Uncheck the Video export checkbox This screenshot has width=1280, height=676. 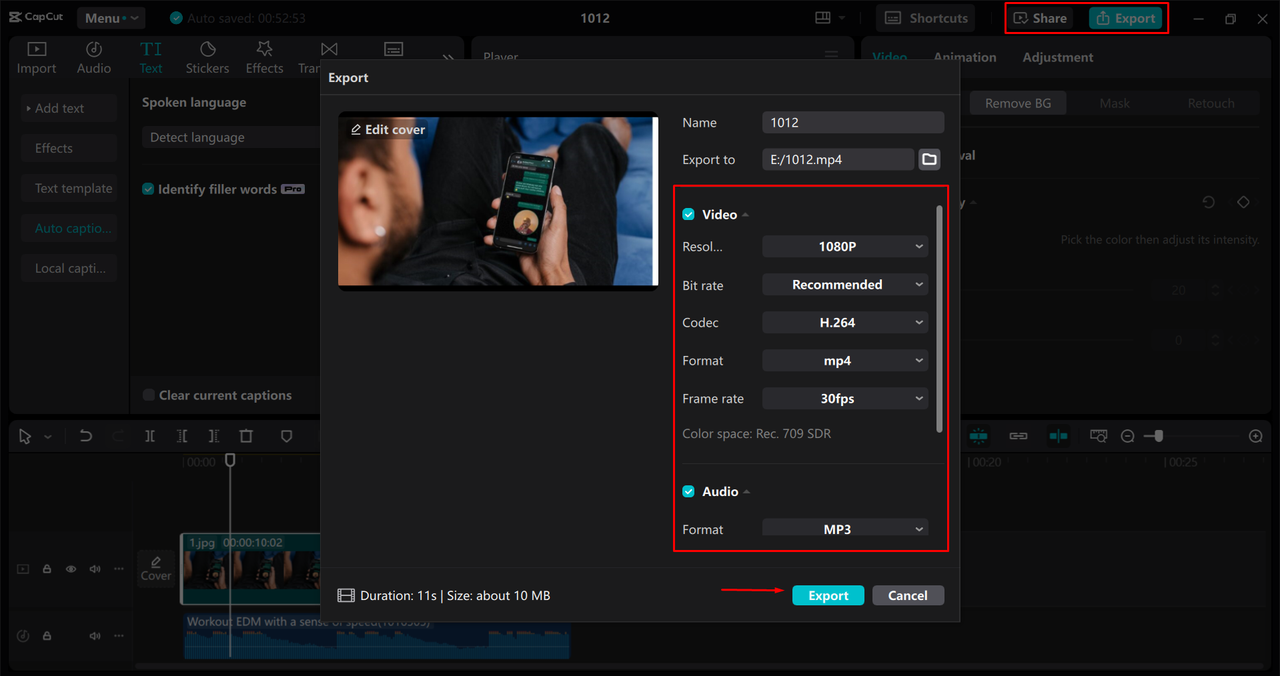[688, 214]
